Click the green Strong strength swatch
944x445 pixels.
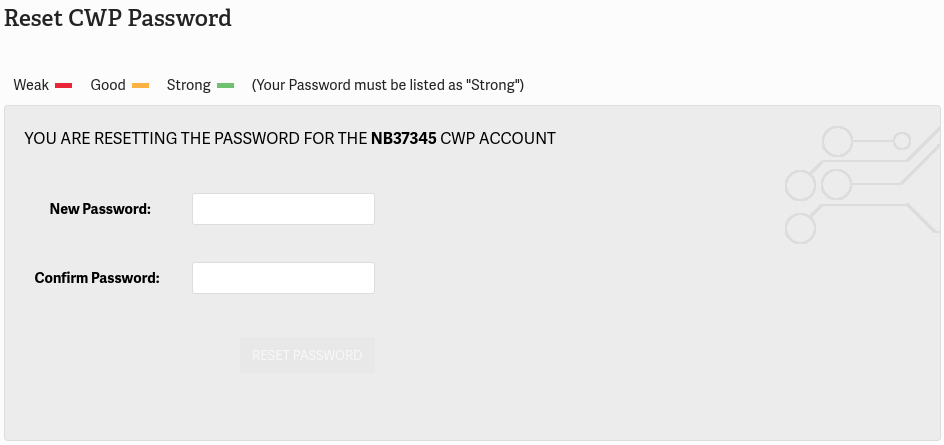225,86
